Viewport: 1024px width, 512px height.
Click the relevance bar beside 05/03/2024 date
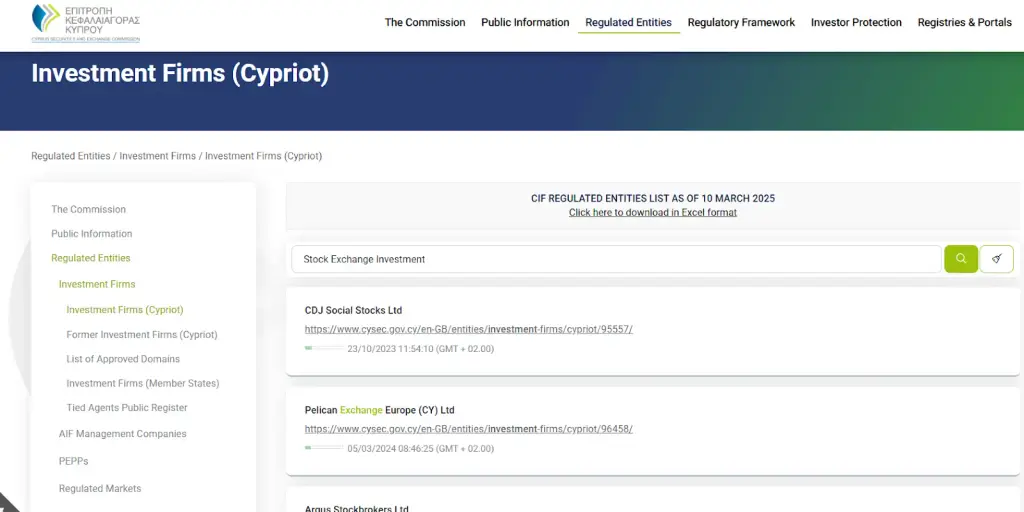pos(324,448)
